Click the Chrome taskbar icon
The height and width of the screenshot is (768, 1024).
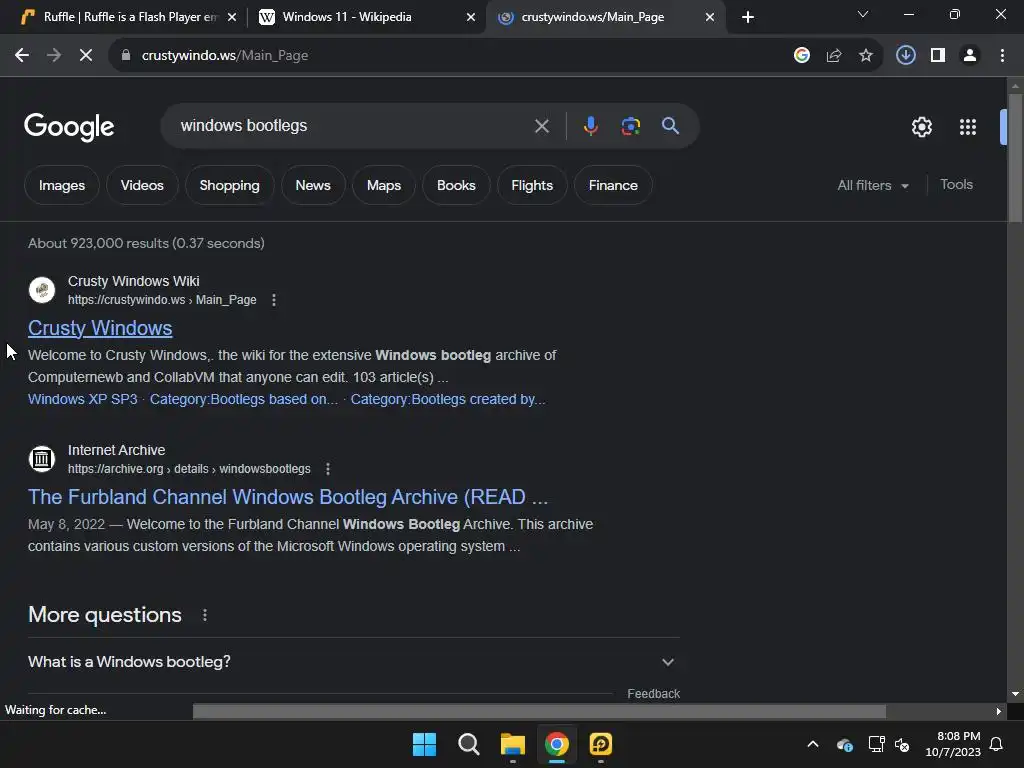tap(556, 744)
